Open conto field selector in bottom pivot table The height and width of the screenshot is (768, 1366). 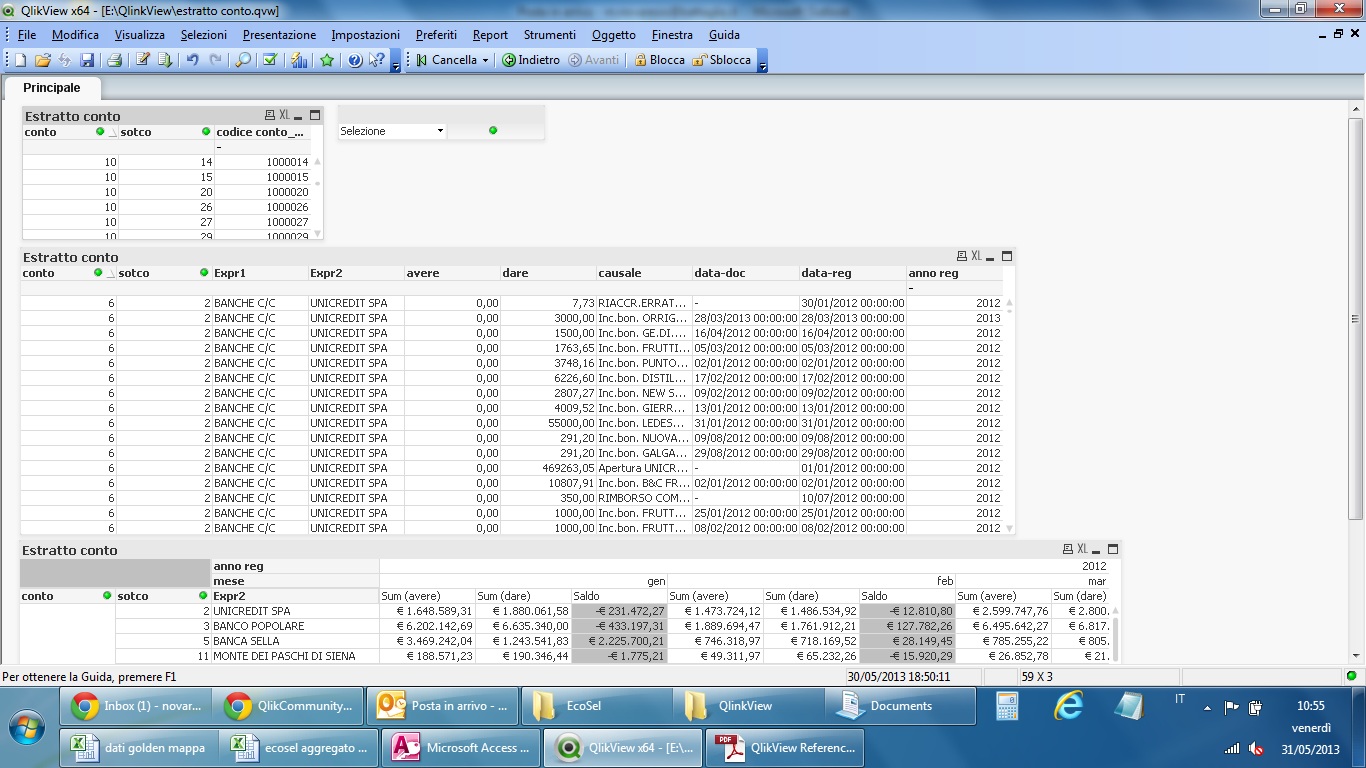click(107, 596)
